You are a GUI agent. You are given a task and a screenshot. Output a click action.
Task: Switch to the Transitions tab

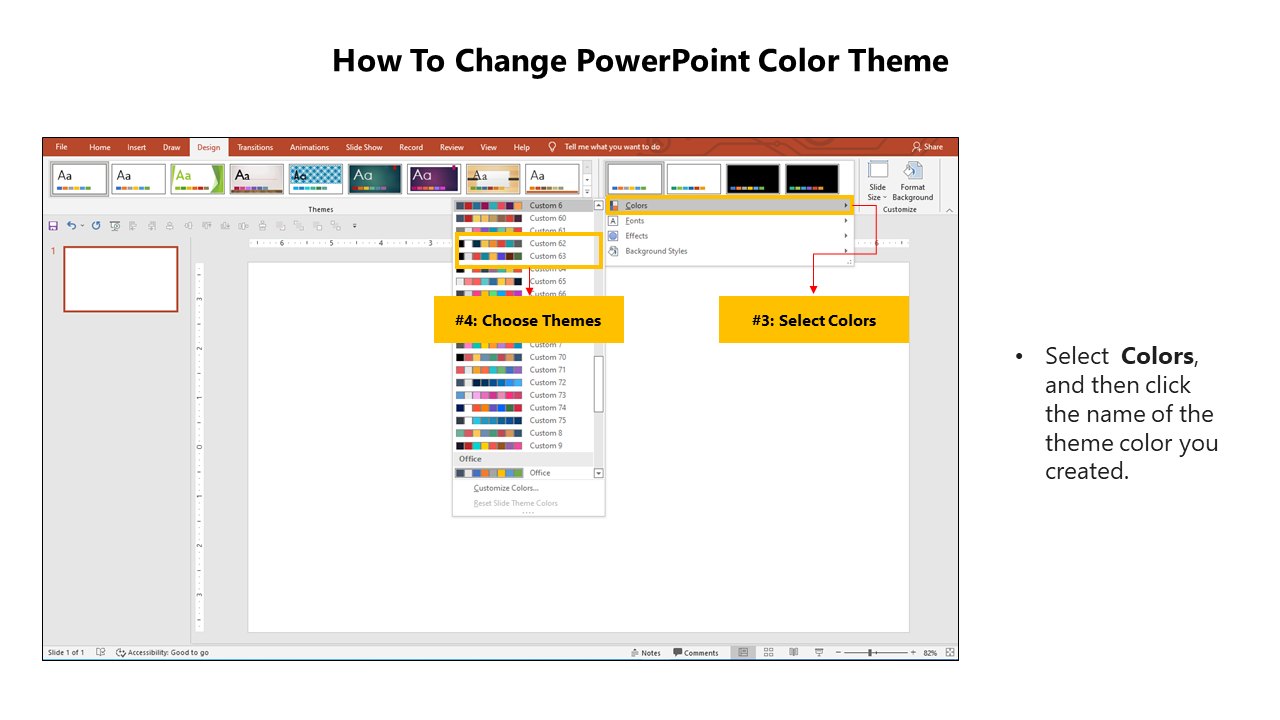tap(255, 147)
